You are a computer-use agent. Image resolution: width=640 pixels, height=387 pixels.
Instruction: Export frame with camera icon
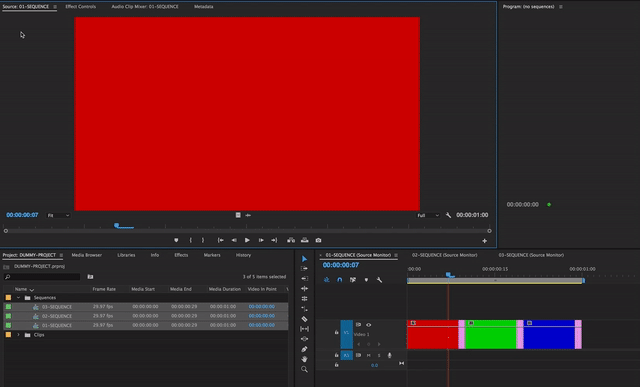pyautogui.click(x=318, y=240)
